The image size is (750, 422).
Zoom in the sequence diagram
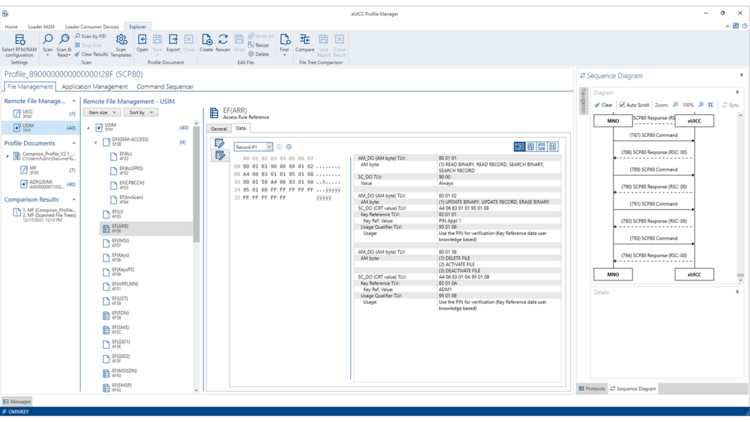pyautogui.click(x=701, y=105)
